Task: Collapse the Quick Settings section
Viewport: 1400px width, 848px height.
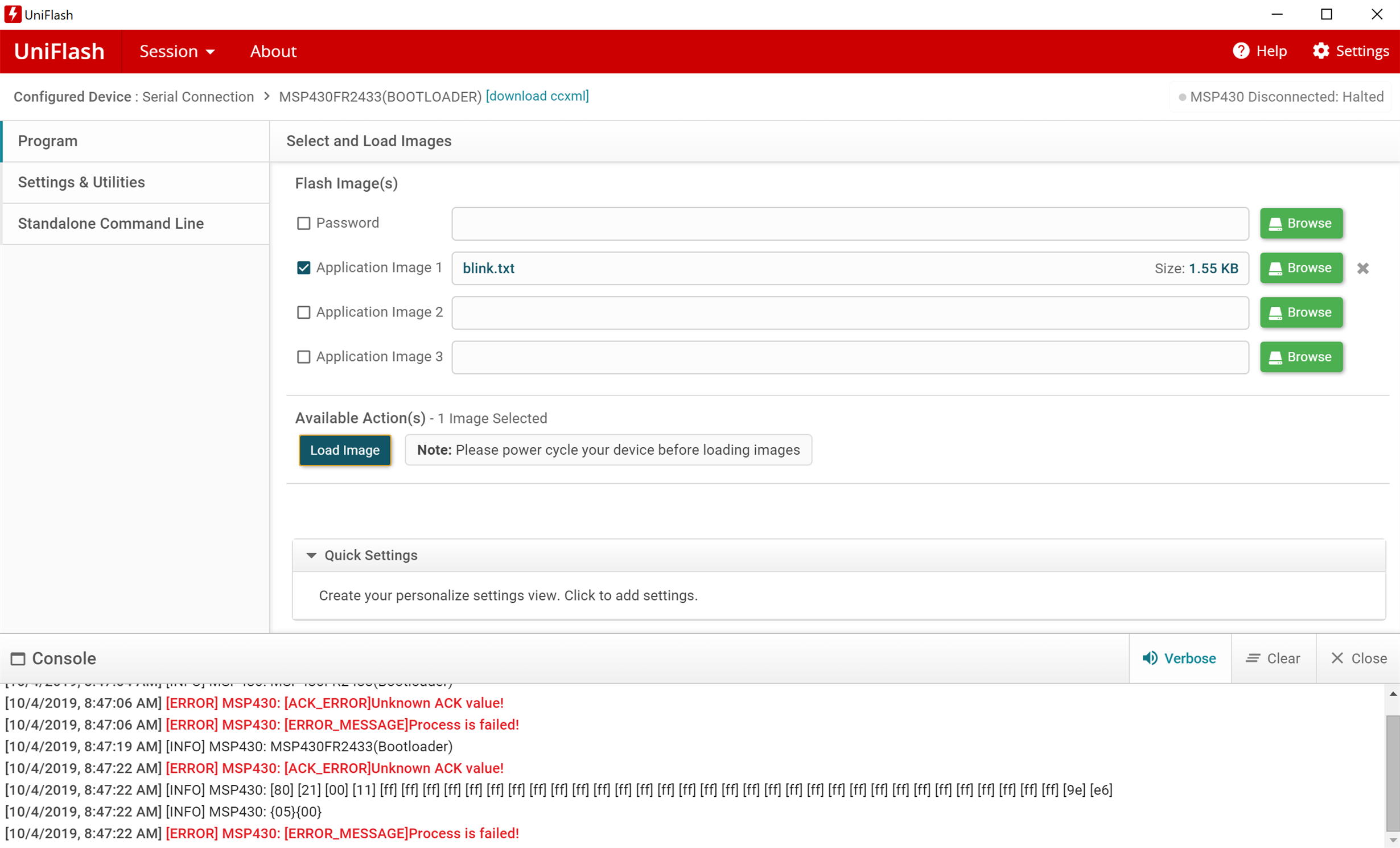Action: point(311,555)
